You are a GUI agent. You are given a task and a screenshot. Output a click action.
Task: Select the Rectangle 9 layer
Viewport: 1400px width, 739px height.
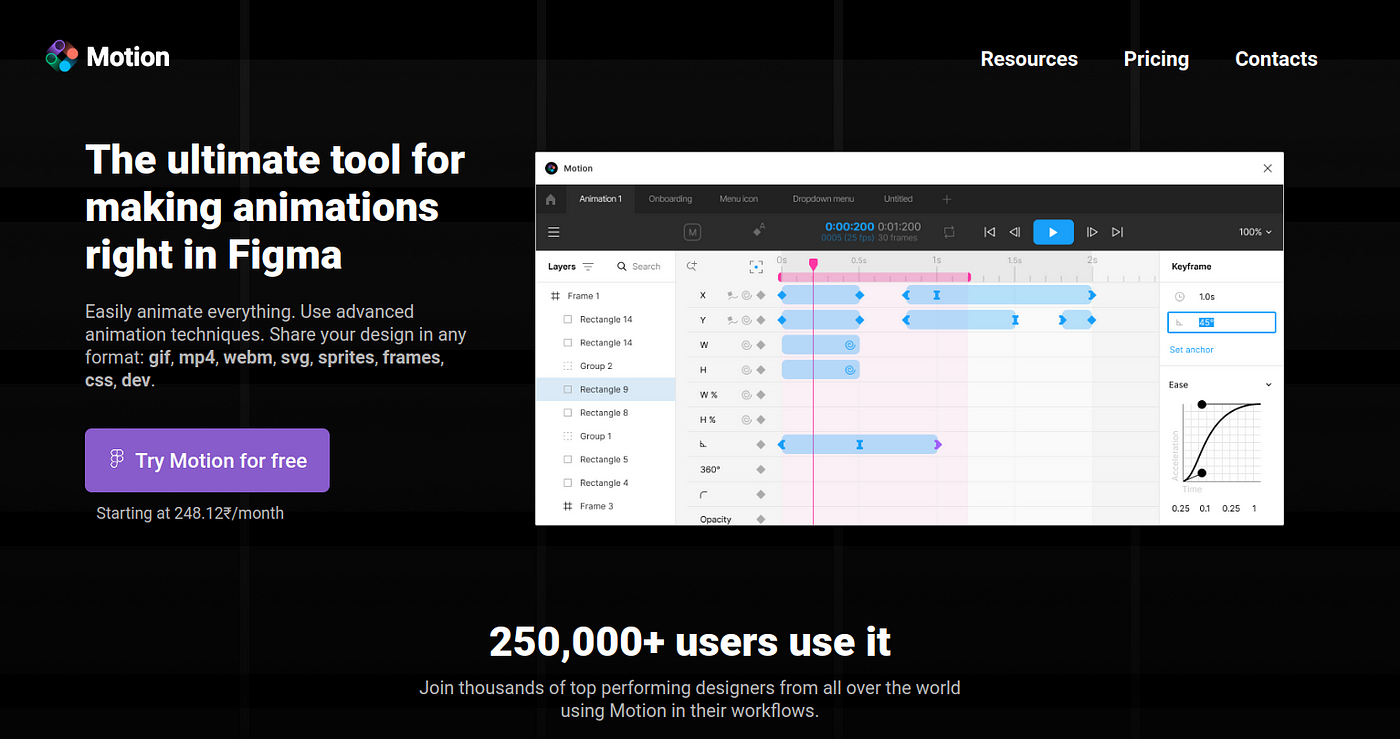606,389
